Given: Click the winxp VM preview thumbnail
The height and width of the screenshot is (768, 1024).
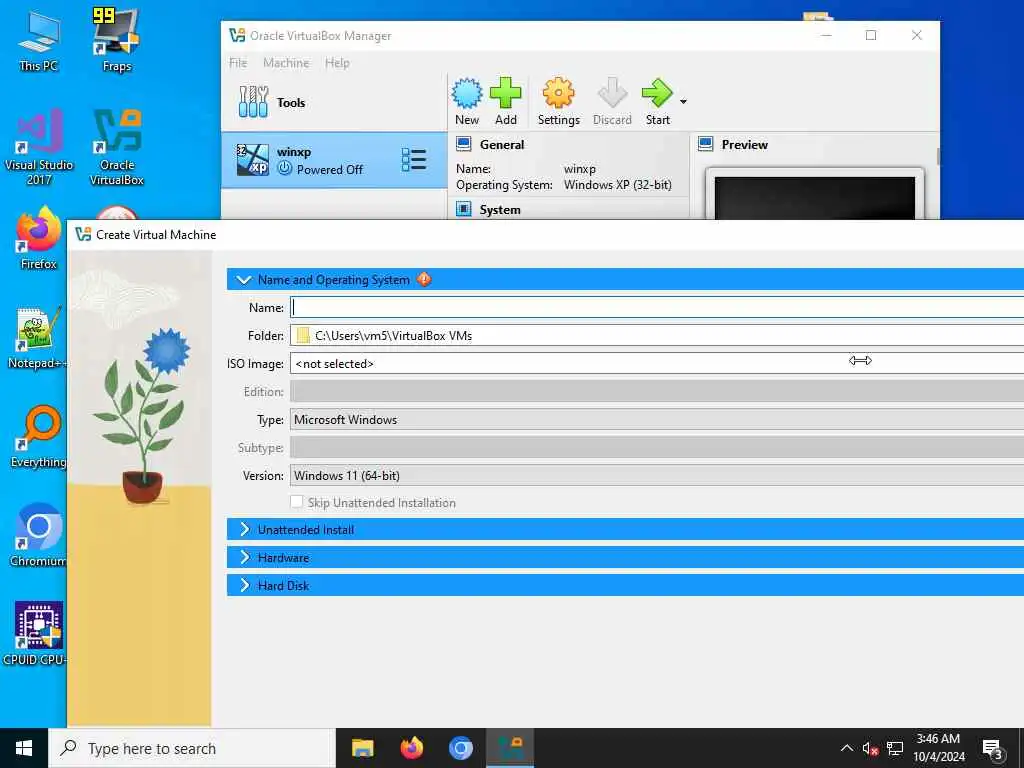Looking at the screenshot, I should (x=814, y=194).
